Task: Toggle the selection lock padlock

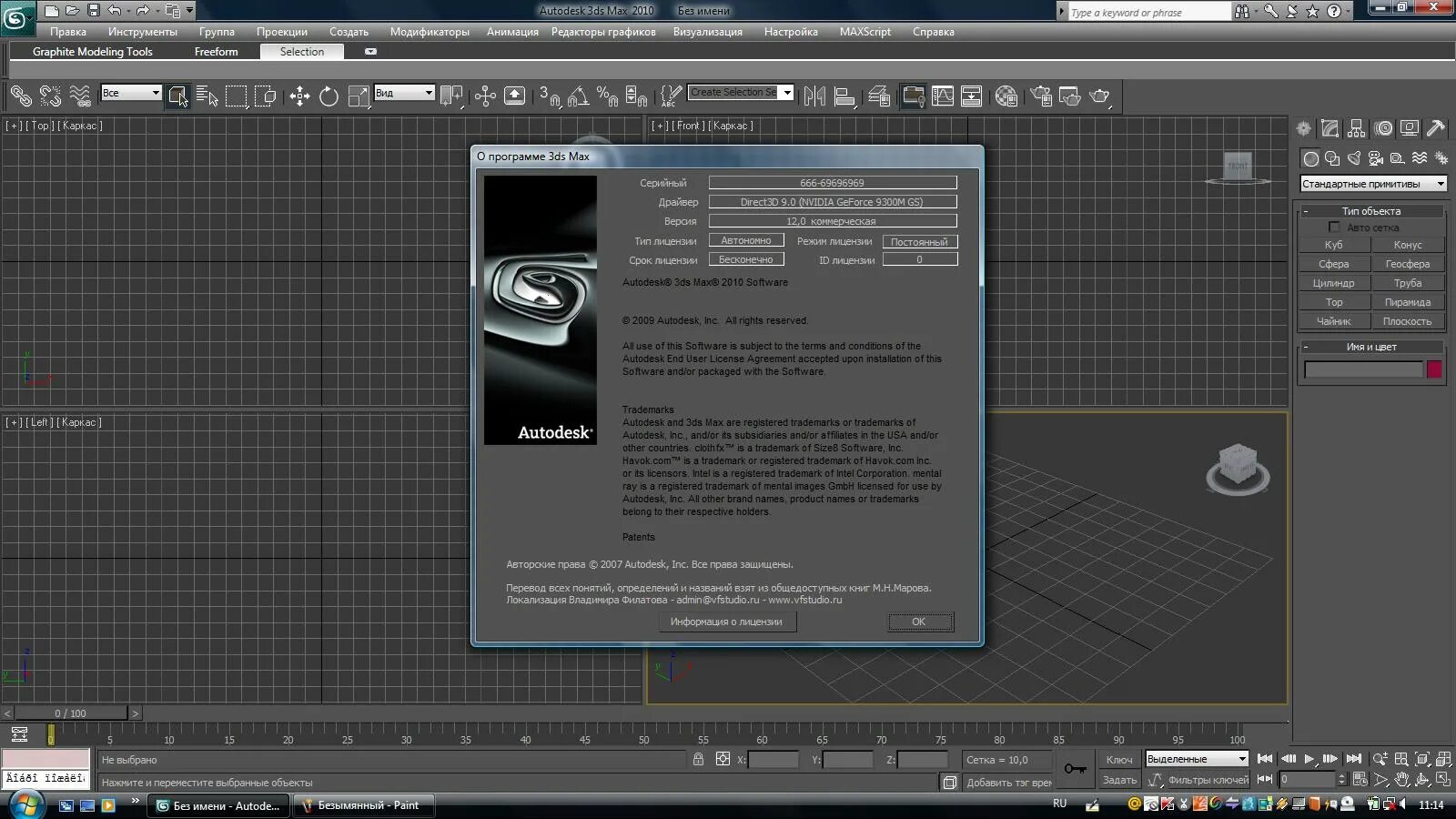Action: (698, 759)
